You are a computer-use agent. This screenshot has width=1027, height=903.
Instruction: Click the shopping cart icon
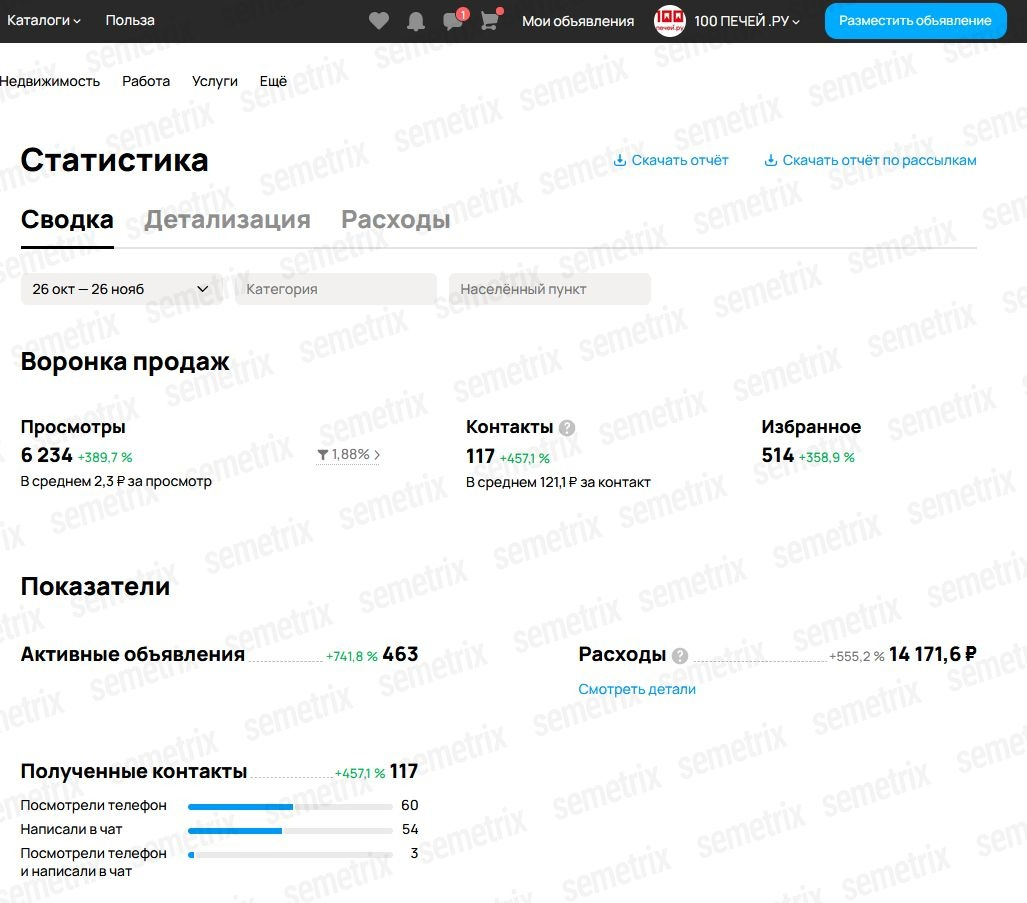489,20
